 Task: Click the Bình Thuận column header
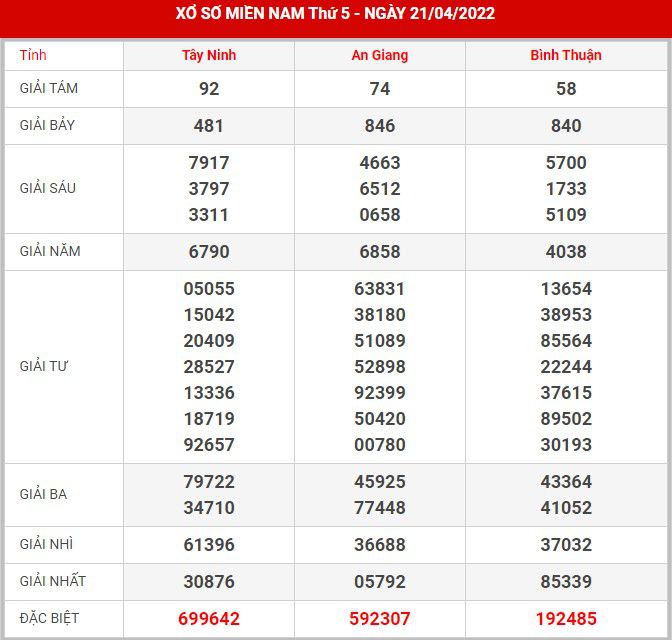point(566,55)
